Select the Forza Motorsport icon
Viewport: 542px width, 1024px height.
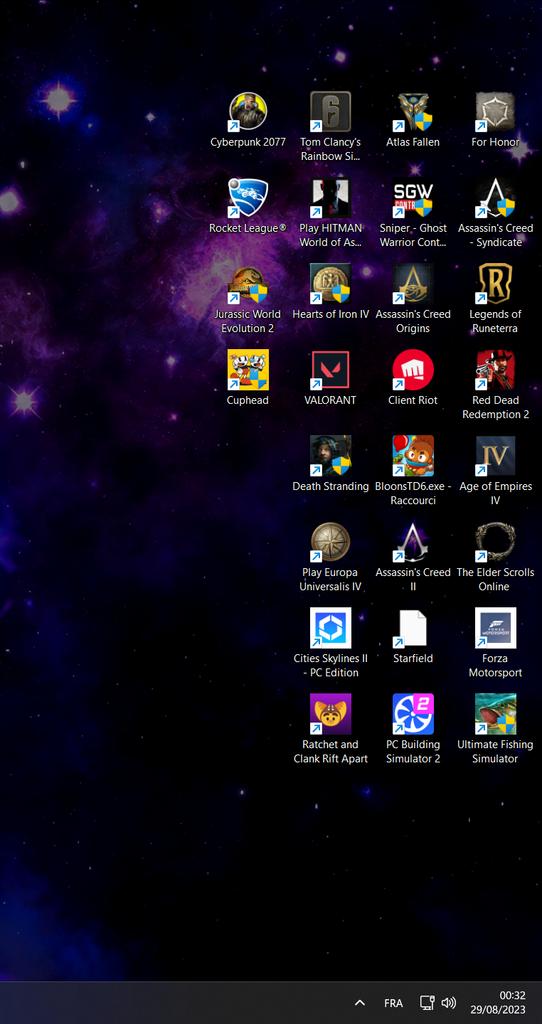tap(495, 628)
